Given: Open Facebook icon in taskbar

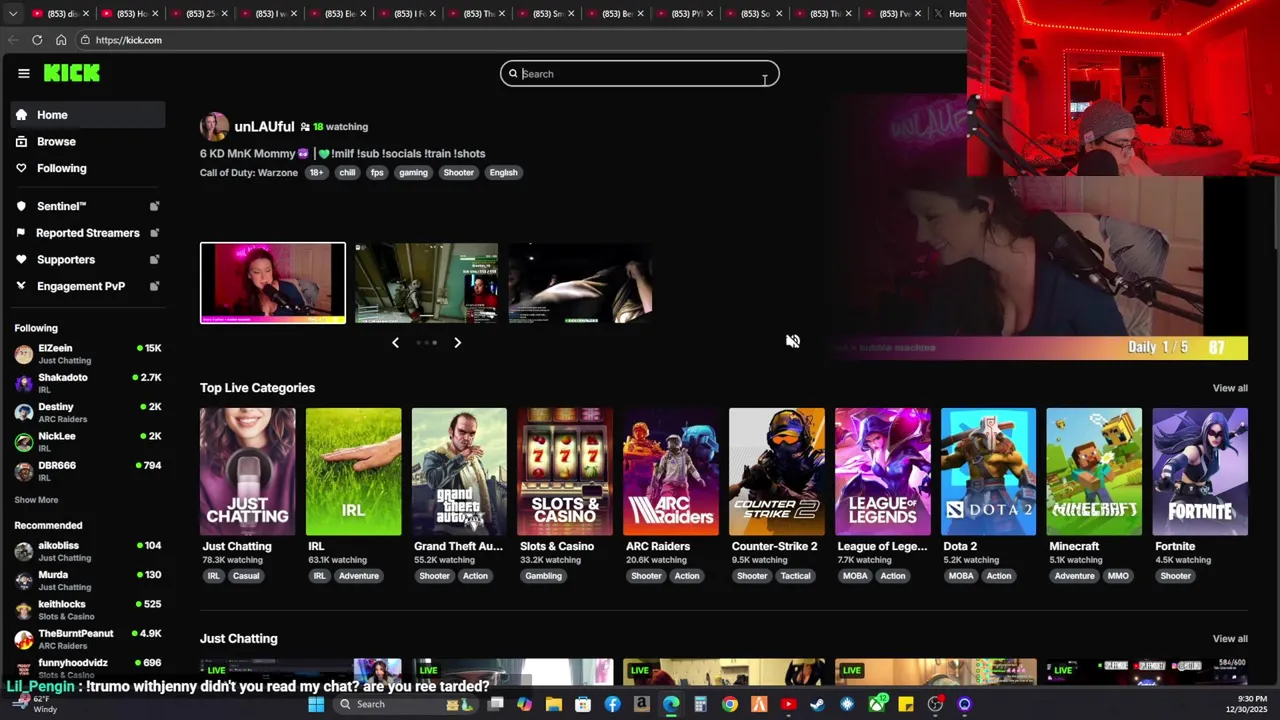Looking at the screenshot, I should [x=612, y=704].
